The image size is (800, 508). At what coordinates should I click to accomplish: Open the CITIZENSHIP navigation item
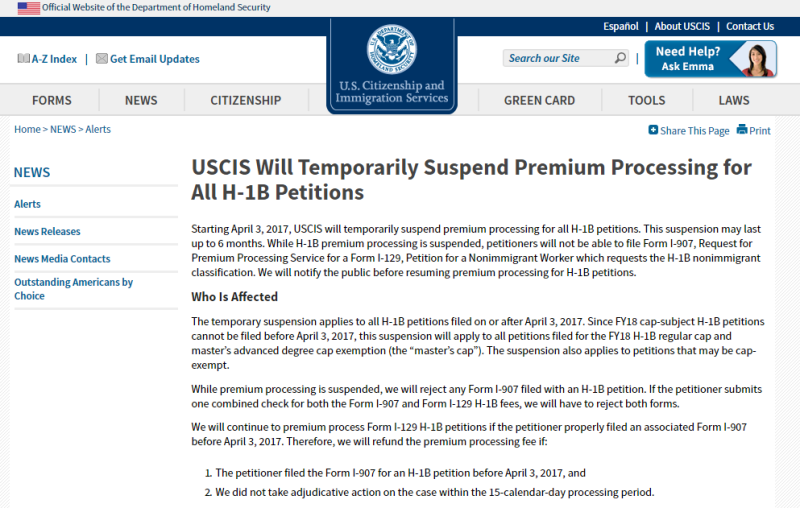pyautogui.click(x=246, y=100)
